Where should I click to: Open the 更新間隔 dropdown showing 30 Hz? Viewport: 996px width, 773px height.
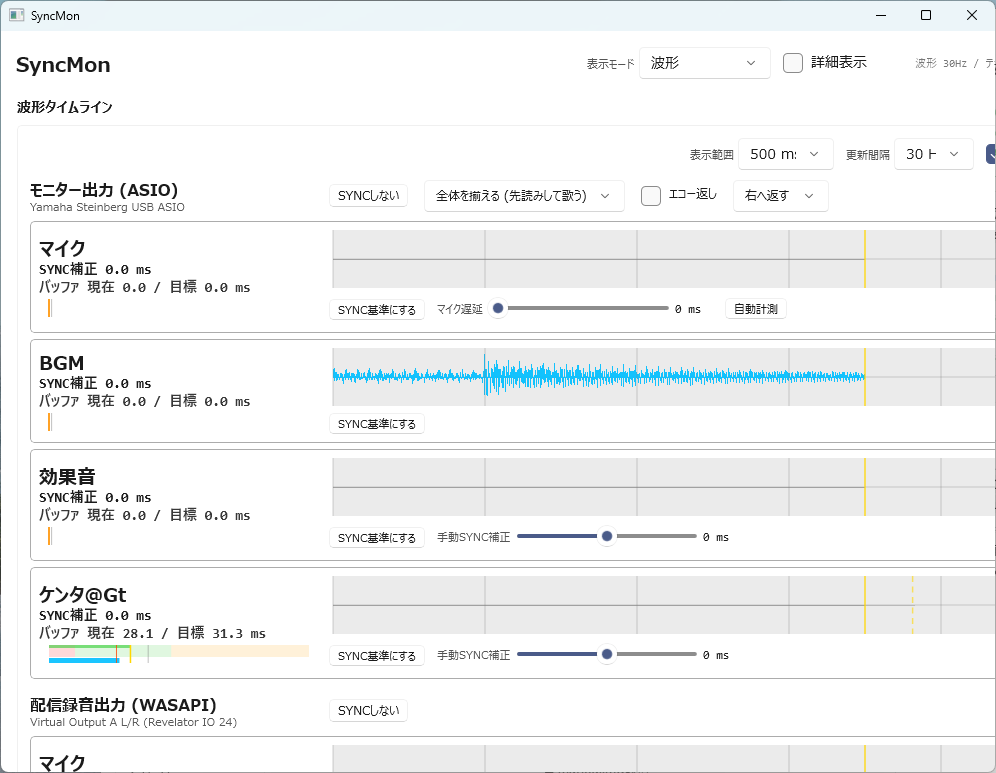[934, 154]
